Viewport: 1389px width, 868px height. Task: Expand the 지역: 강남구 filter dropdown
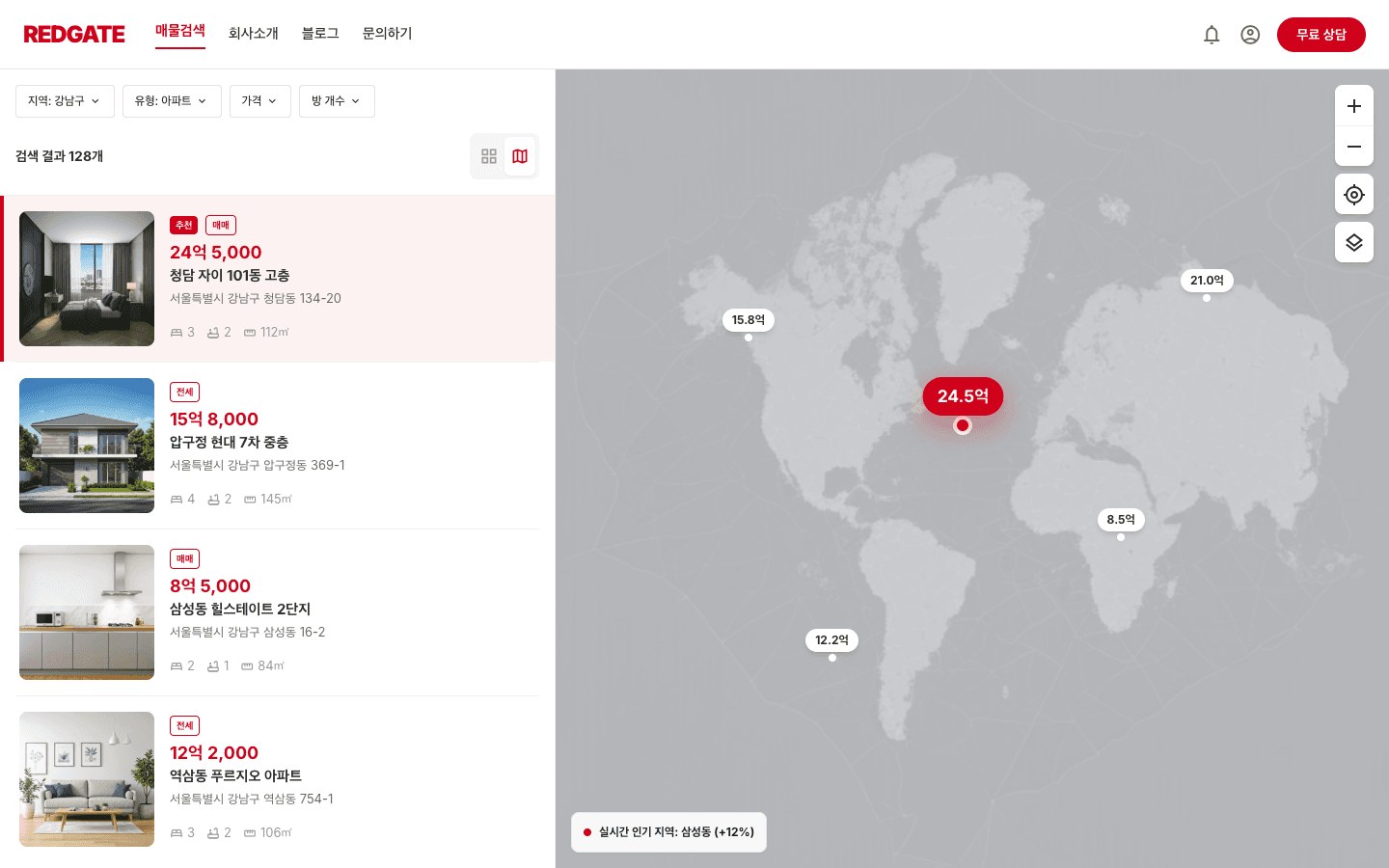pos(65,101)
